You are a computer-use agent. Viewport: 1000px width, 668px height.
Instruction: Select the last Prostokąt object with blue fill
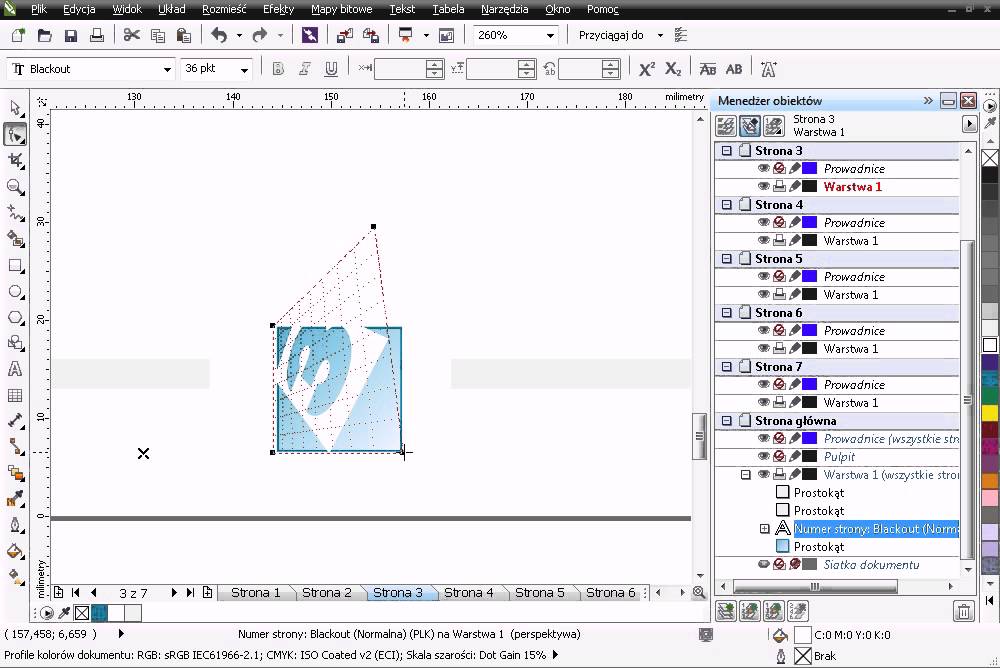[819, 546]
